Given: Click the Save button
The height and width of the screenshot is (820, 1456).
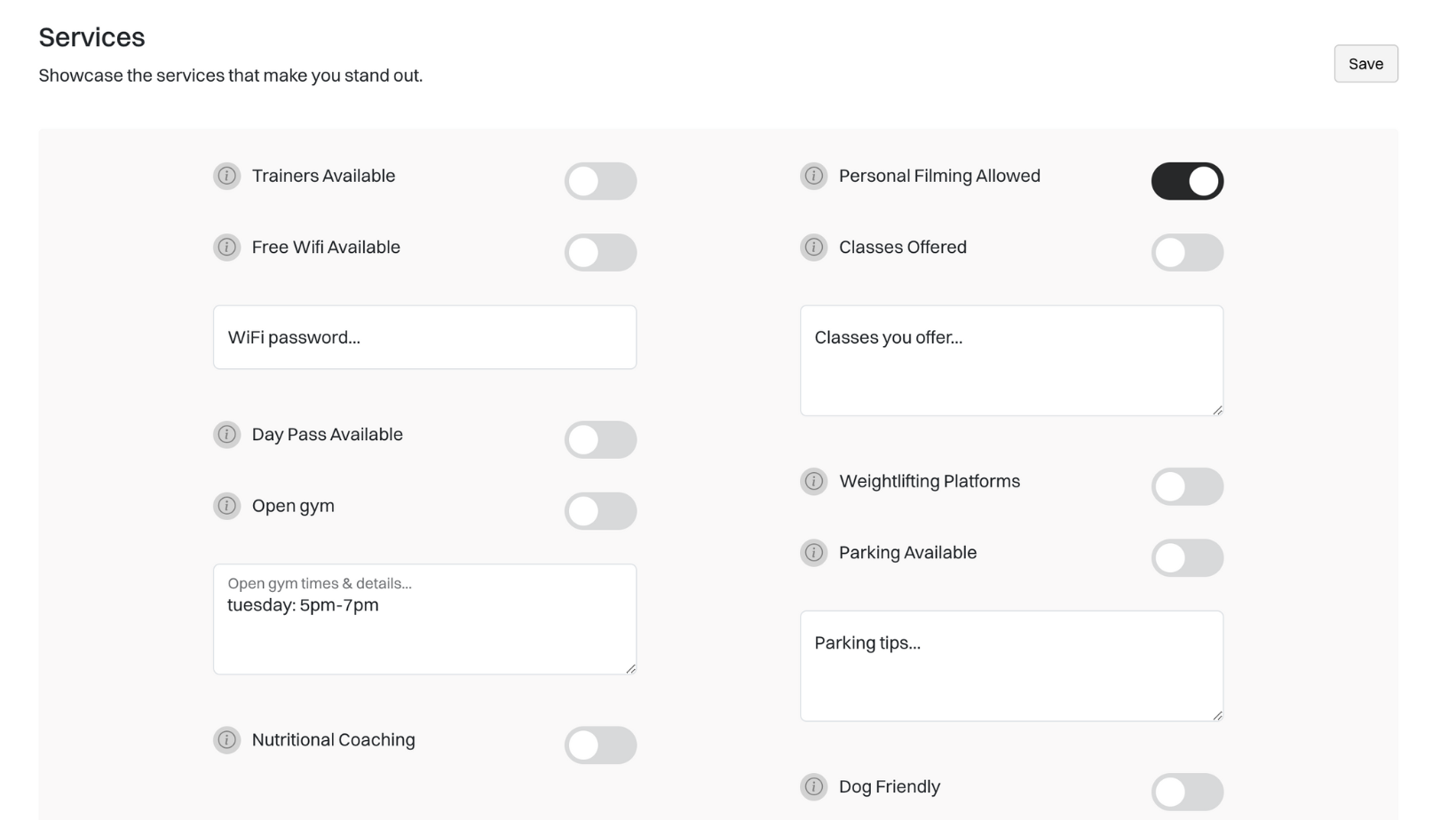Looking at the screenshot, I should coord(1366,64).
